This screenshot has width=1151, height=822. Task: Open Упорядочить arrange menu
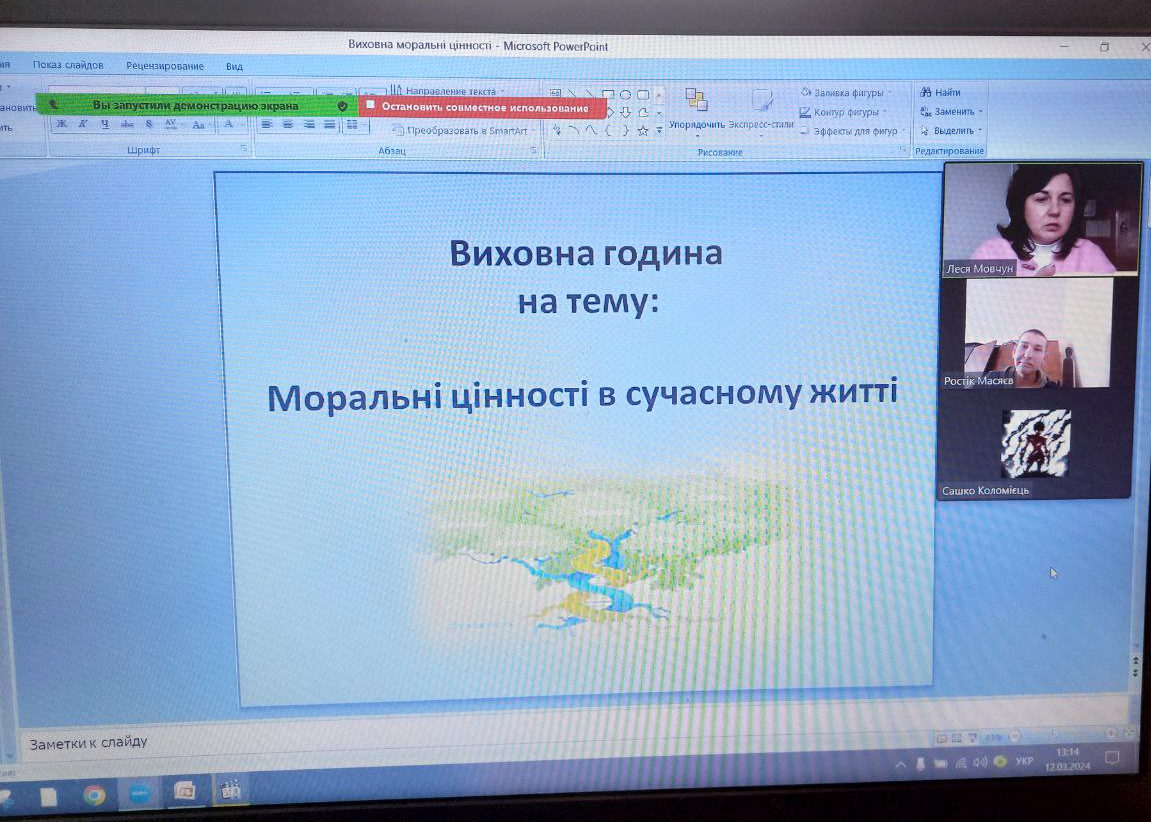pyautogui.click(x=697, y=111)
